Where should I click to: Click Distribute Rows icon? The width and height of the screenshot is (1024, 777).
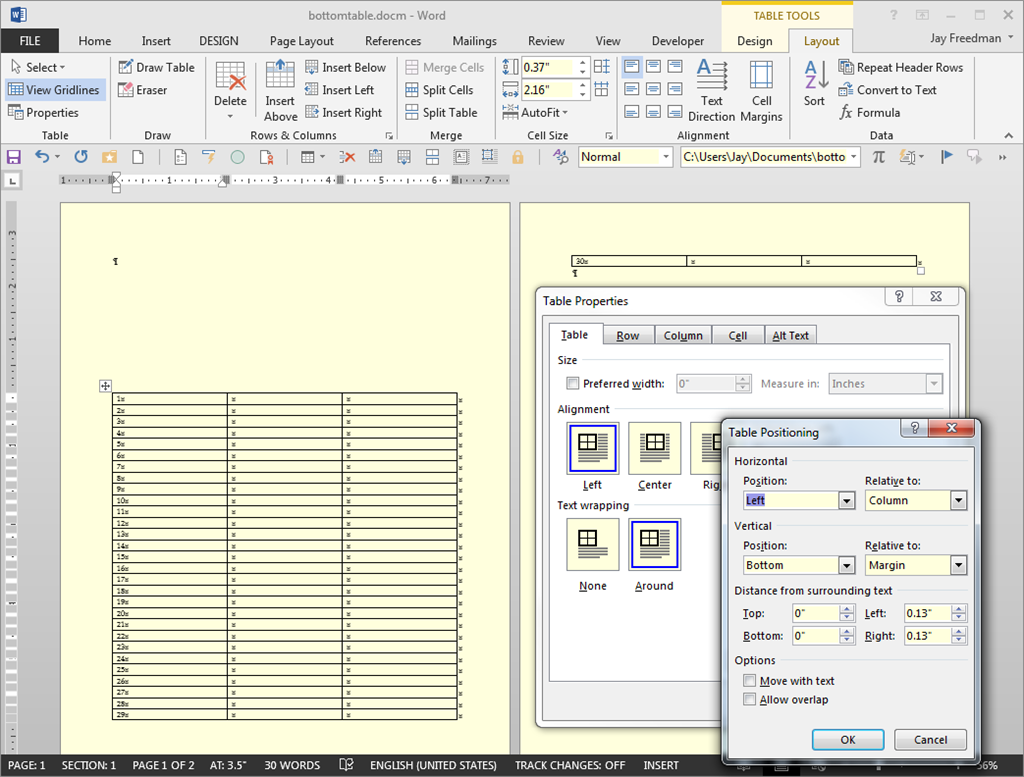pyautogui.click(x=601, y=67)
